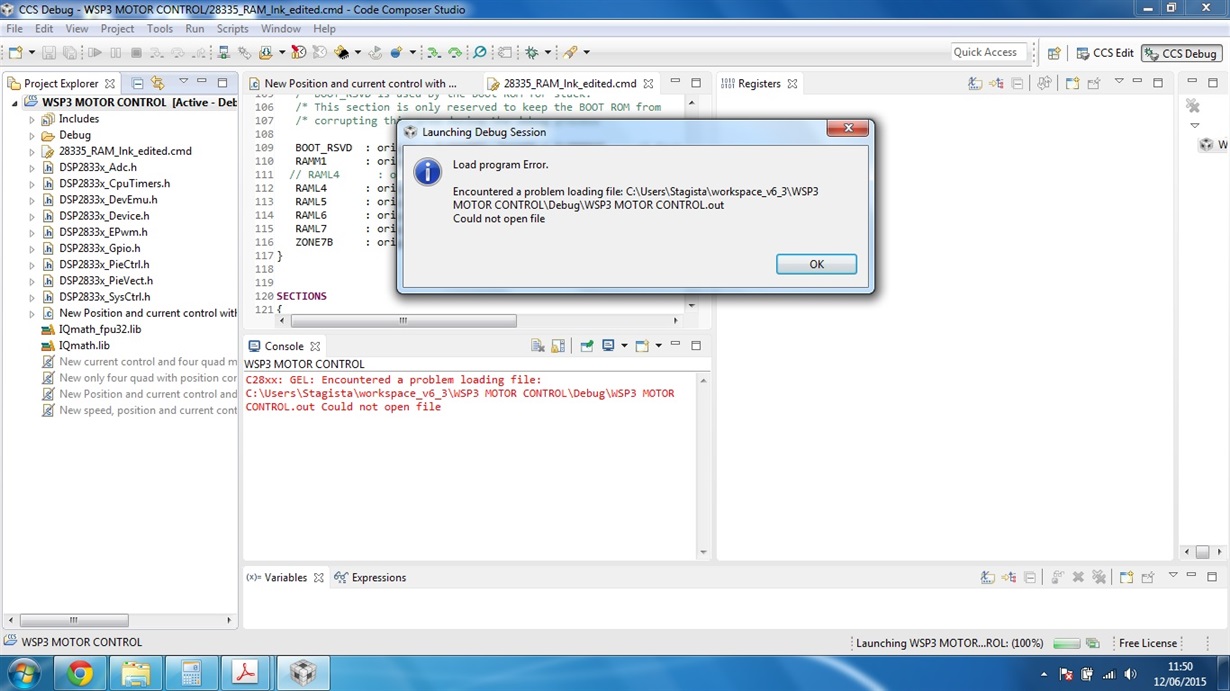Click Show Logical Structure icon in Registers
The width and height of the screenshot is (1230, 691).
tap(997, 83)
